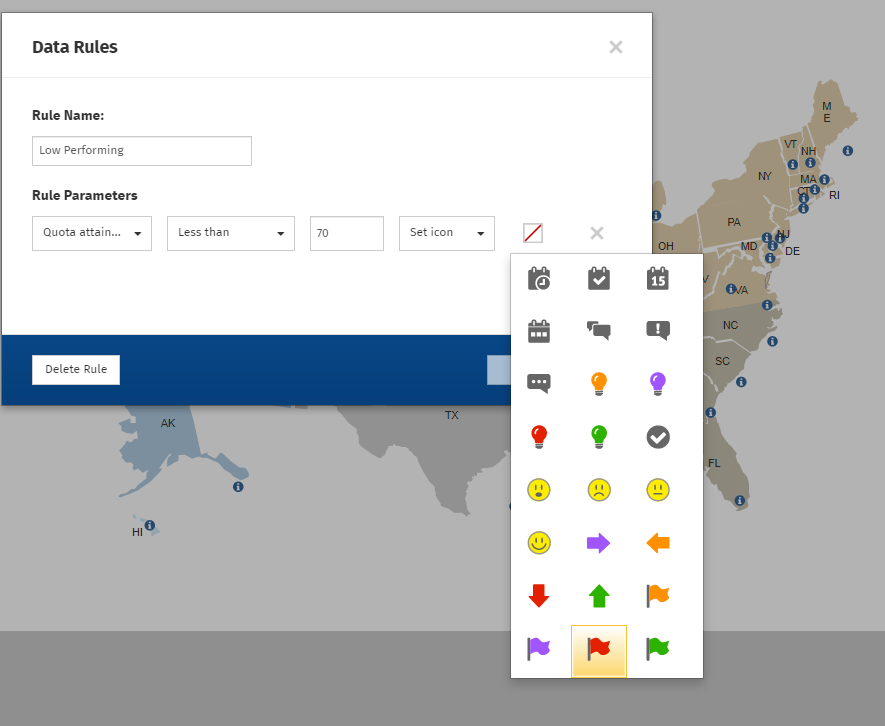The width and height of the screenshot is (885, 726).
Task: Select the green up arrow icon
Action: click(598, 596)
